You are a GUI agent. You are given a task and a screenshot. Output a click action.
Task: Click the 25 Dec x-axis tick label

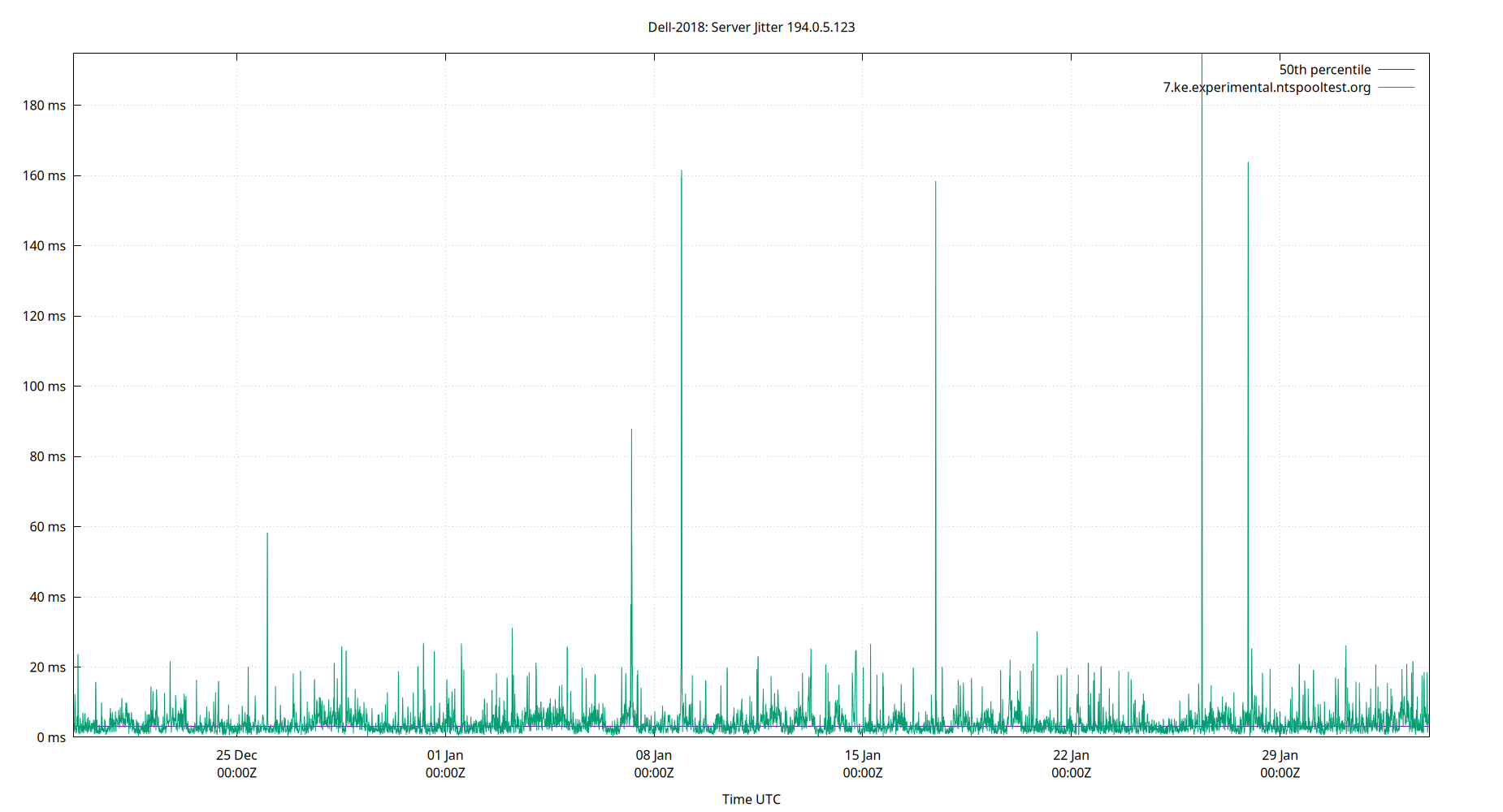pos(236,754)
